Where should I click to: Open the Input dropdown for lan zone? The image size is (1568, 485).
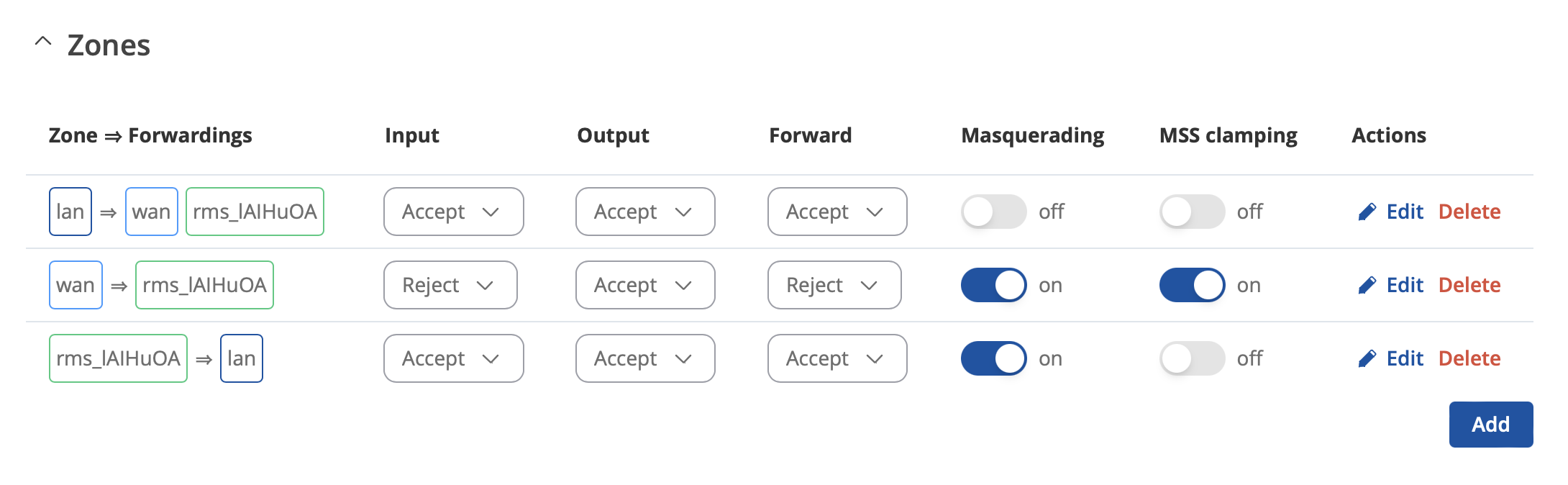[x=454, y=212]
